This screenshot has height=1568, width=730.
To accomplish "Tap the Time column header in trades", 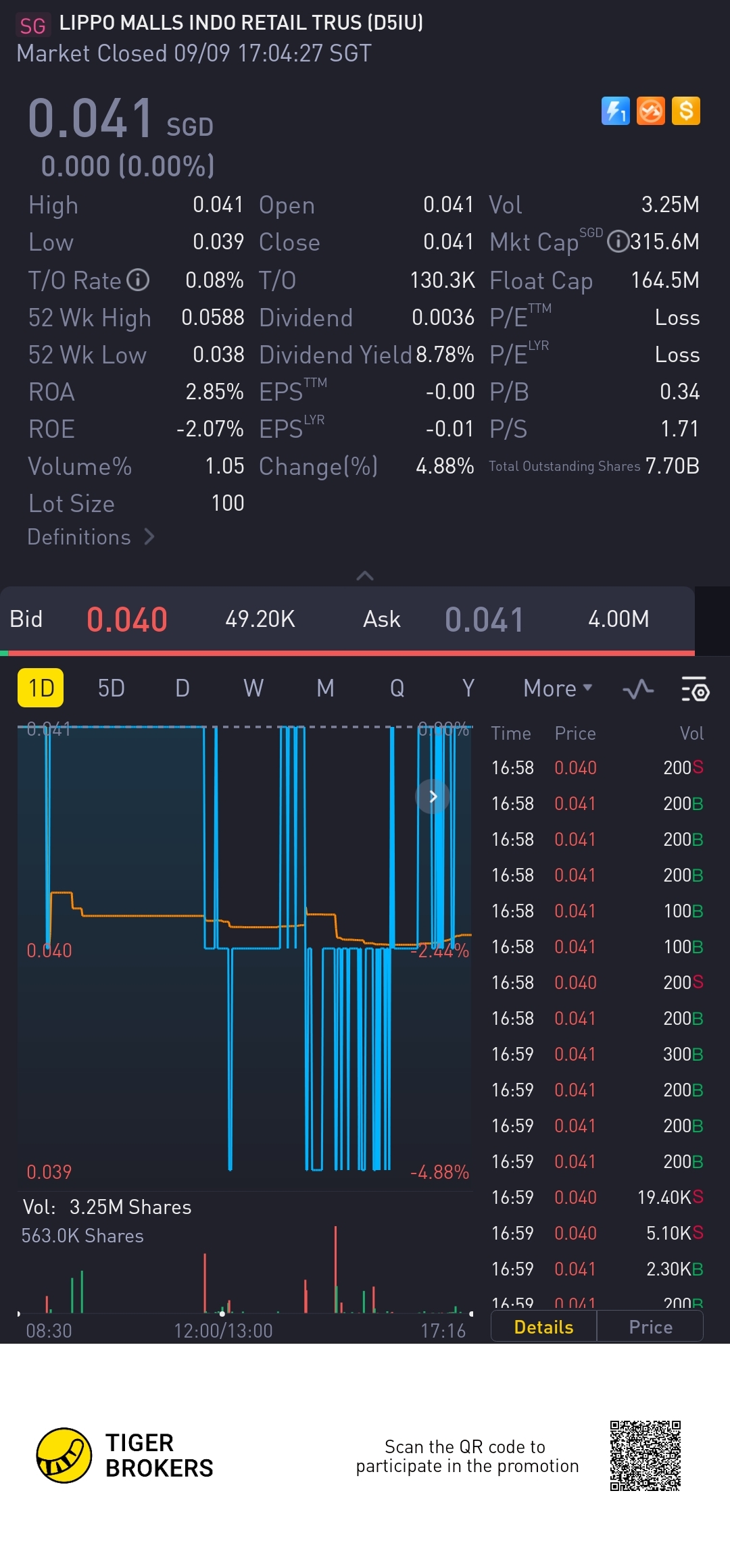I will tap(511, 733).
